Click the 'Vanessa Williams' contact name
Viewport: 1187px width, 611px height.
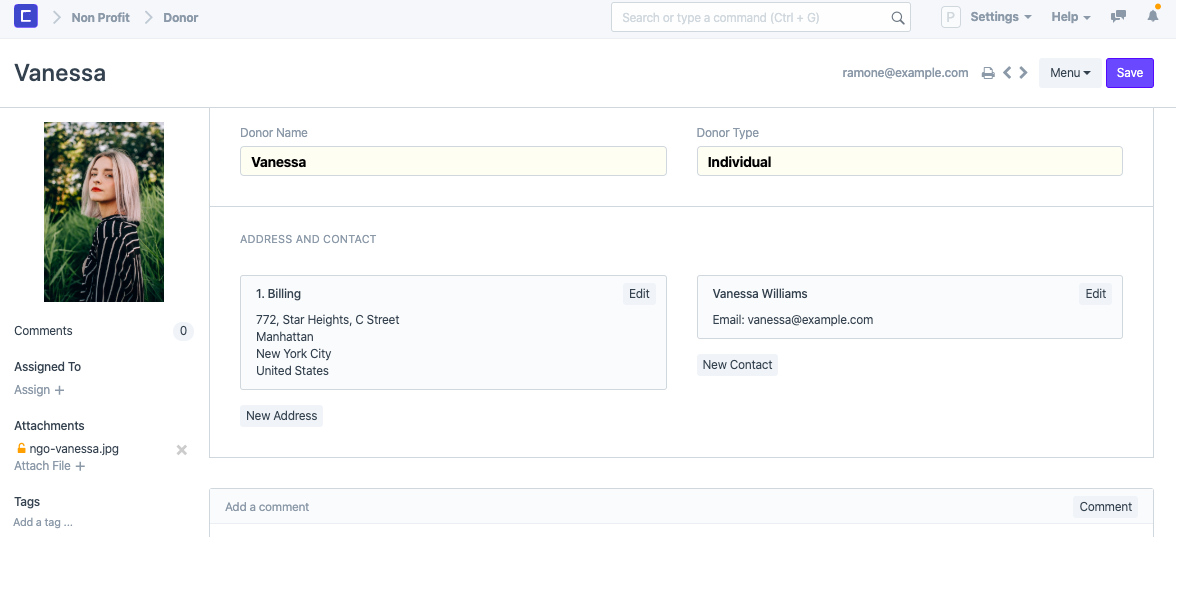click(x=759, y=294)
